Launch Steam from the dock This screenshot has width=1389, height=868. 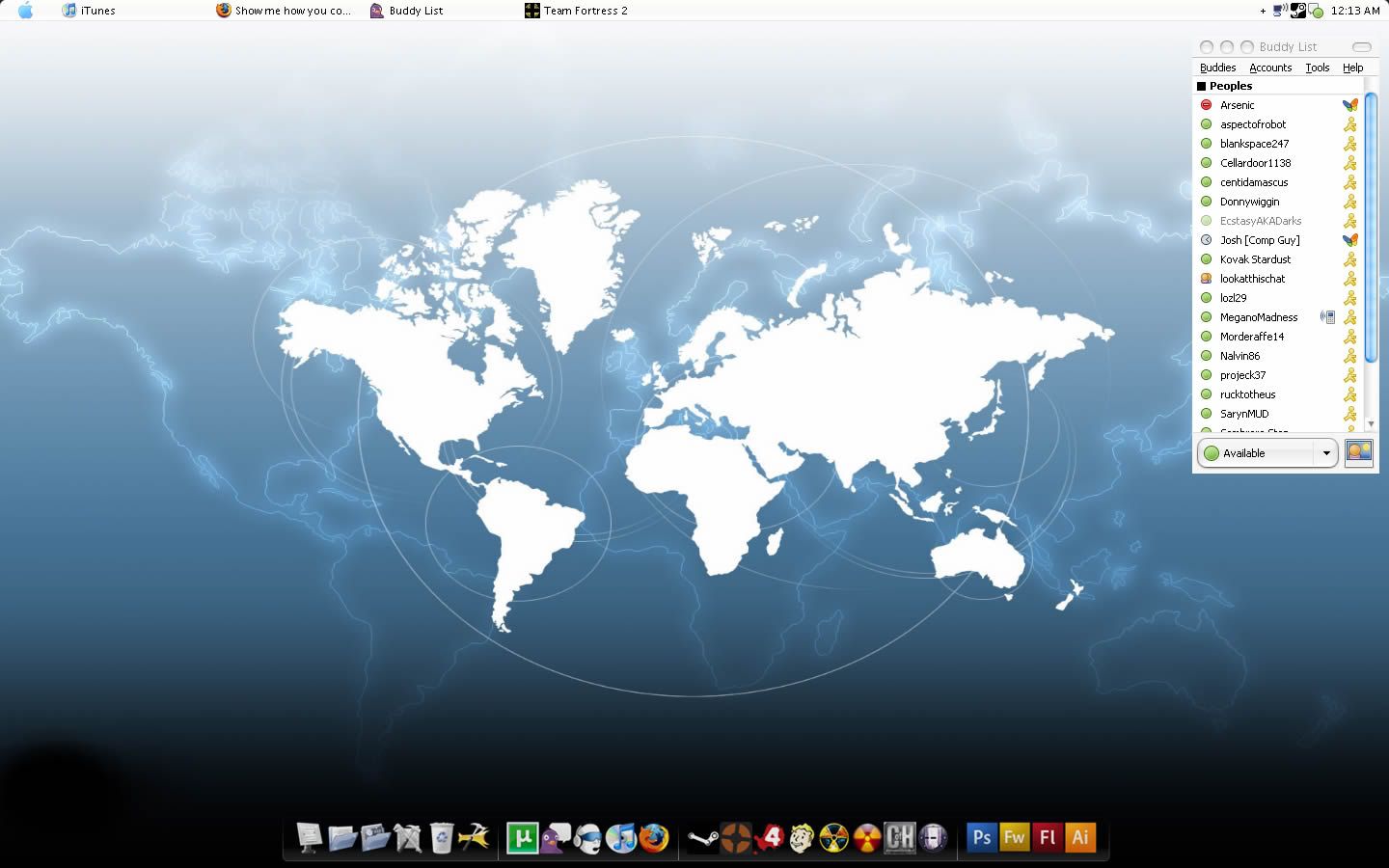pyautogui.click(x=703, y=838)
